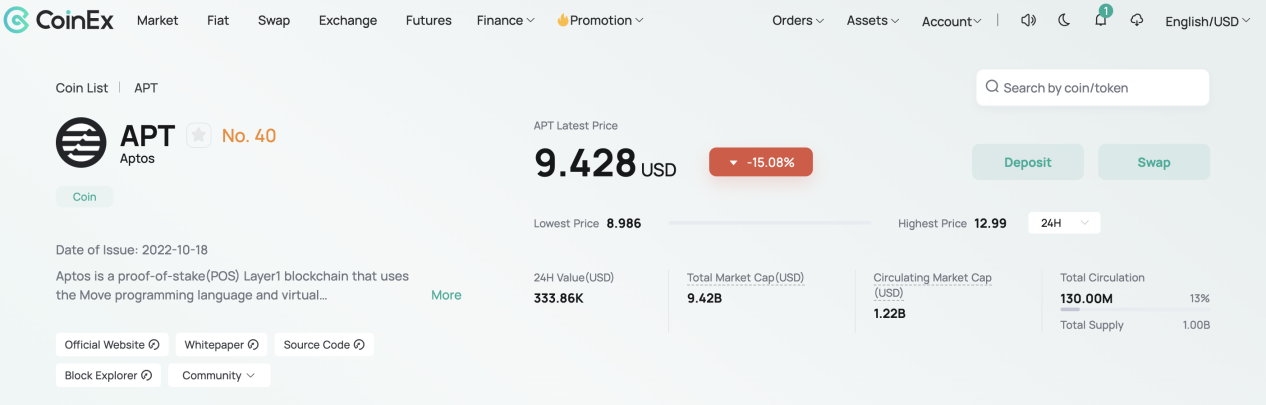The image size is (1266, 405).
Task: Click the 9.42B total market cap
Action: [705, 297]
